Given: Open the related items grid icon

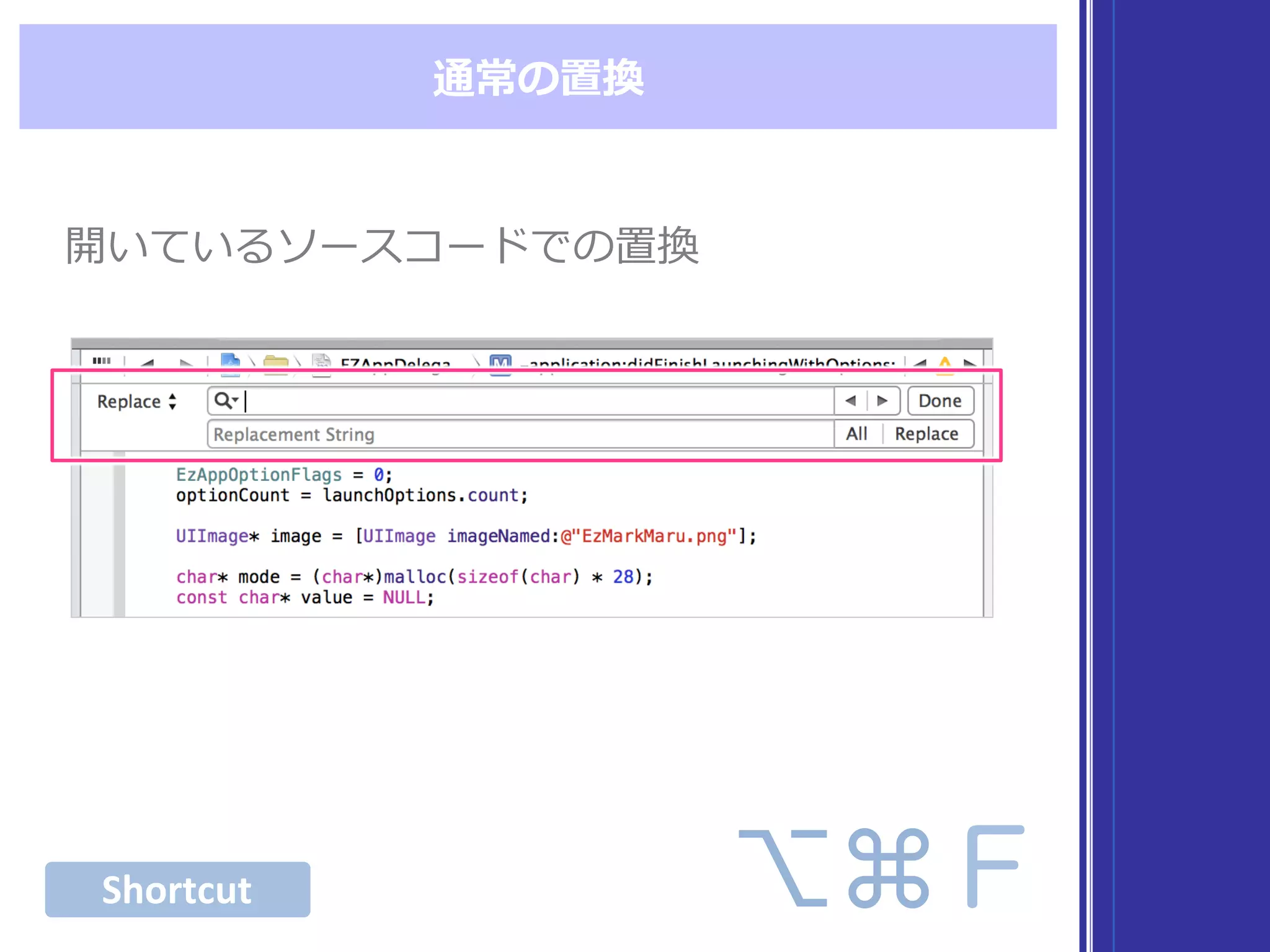Looking at the screenshot, I should pyautogui.click(x=102, y=361).
